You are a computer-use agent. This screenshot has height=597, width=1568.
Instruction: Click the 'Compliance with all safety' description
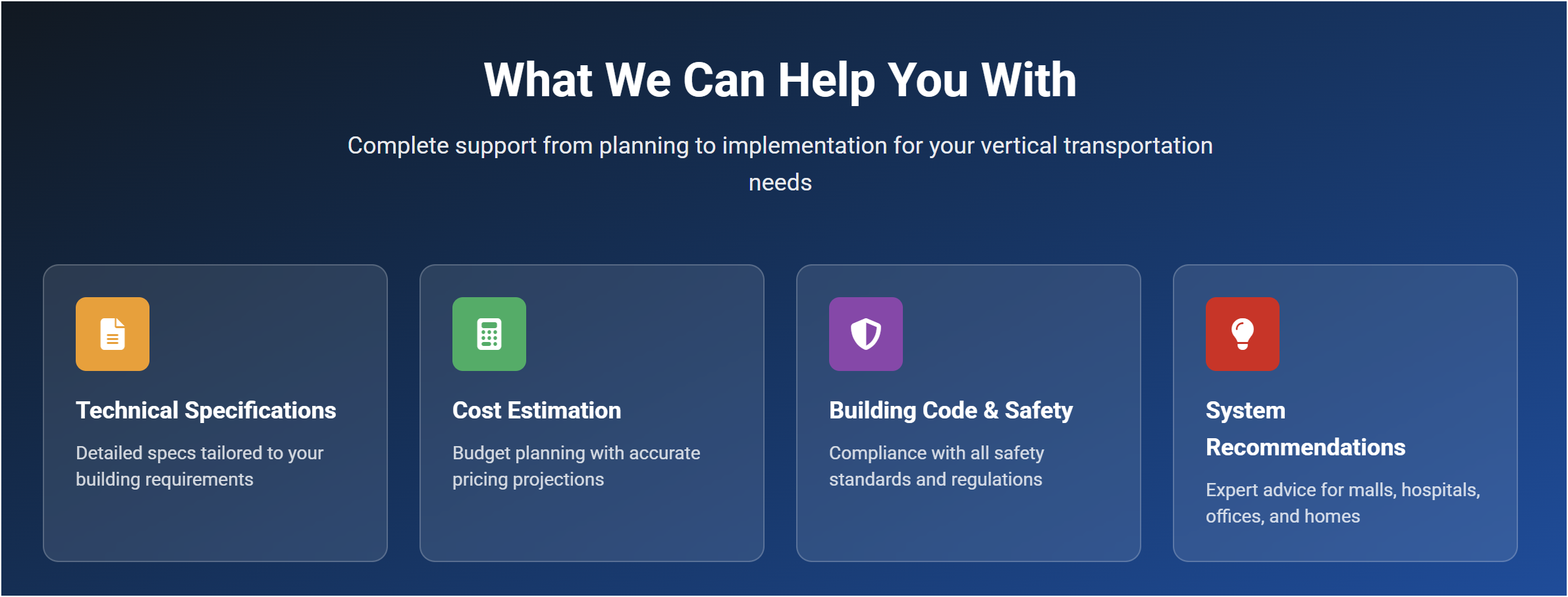pos(936,466)
